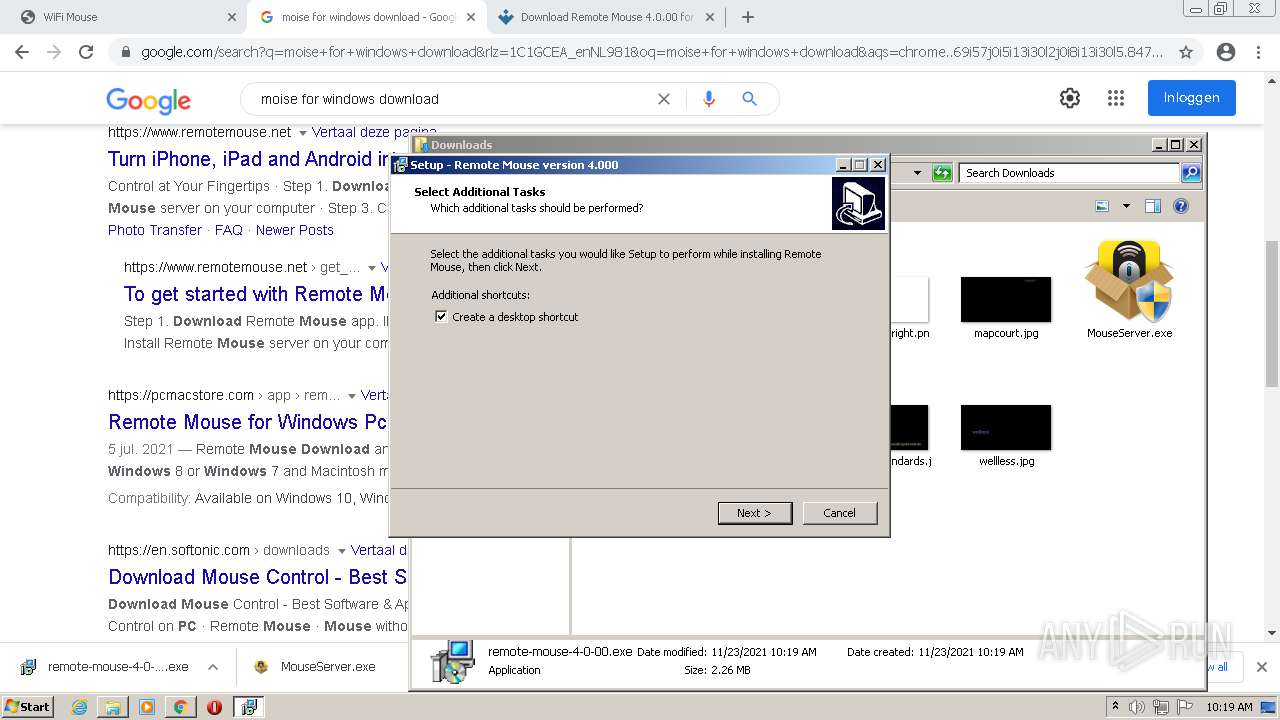Open To get started with Remote Mouse result
Image resolution: width=1280 pixels, height=720 pixels.
point(256,294)
